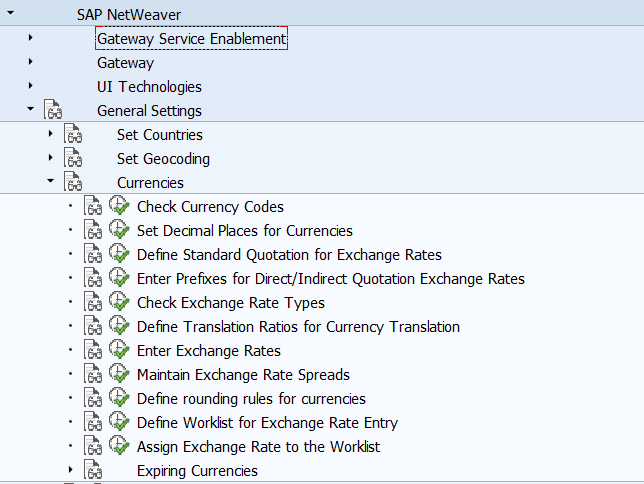This screenshot has height=484, width=644.
Task: Expand the UI Technologies node
Action: click(x=30, y=85)
